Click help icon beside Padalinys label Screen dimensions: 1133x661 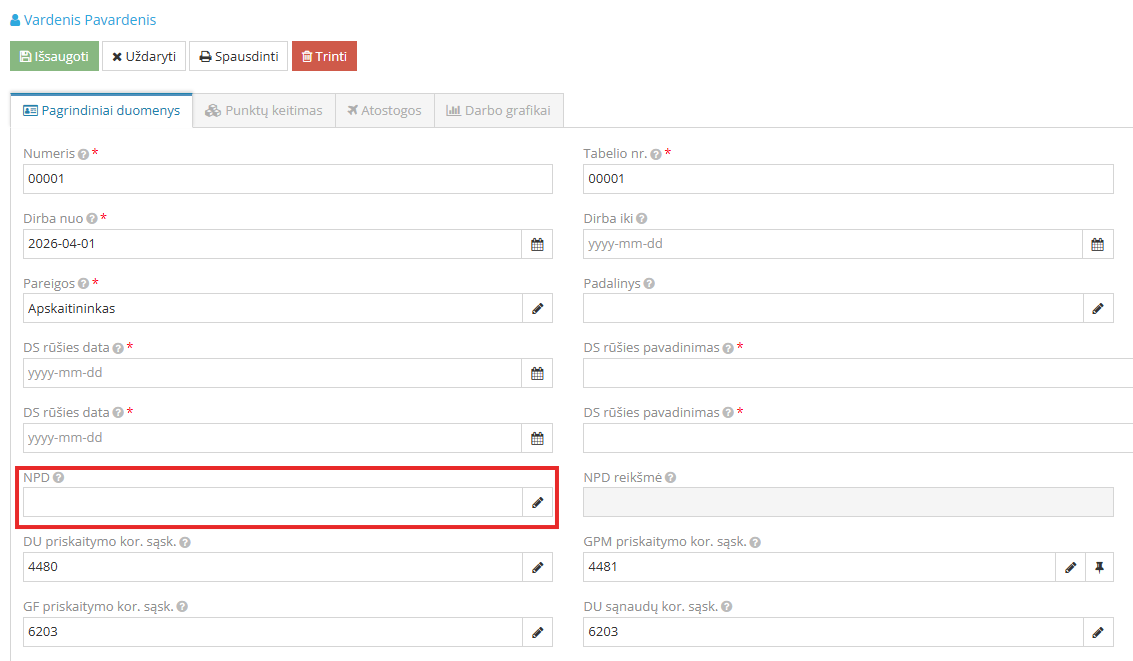coord(649,283)
